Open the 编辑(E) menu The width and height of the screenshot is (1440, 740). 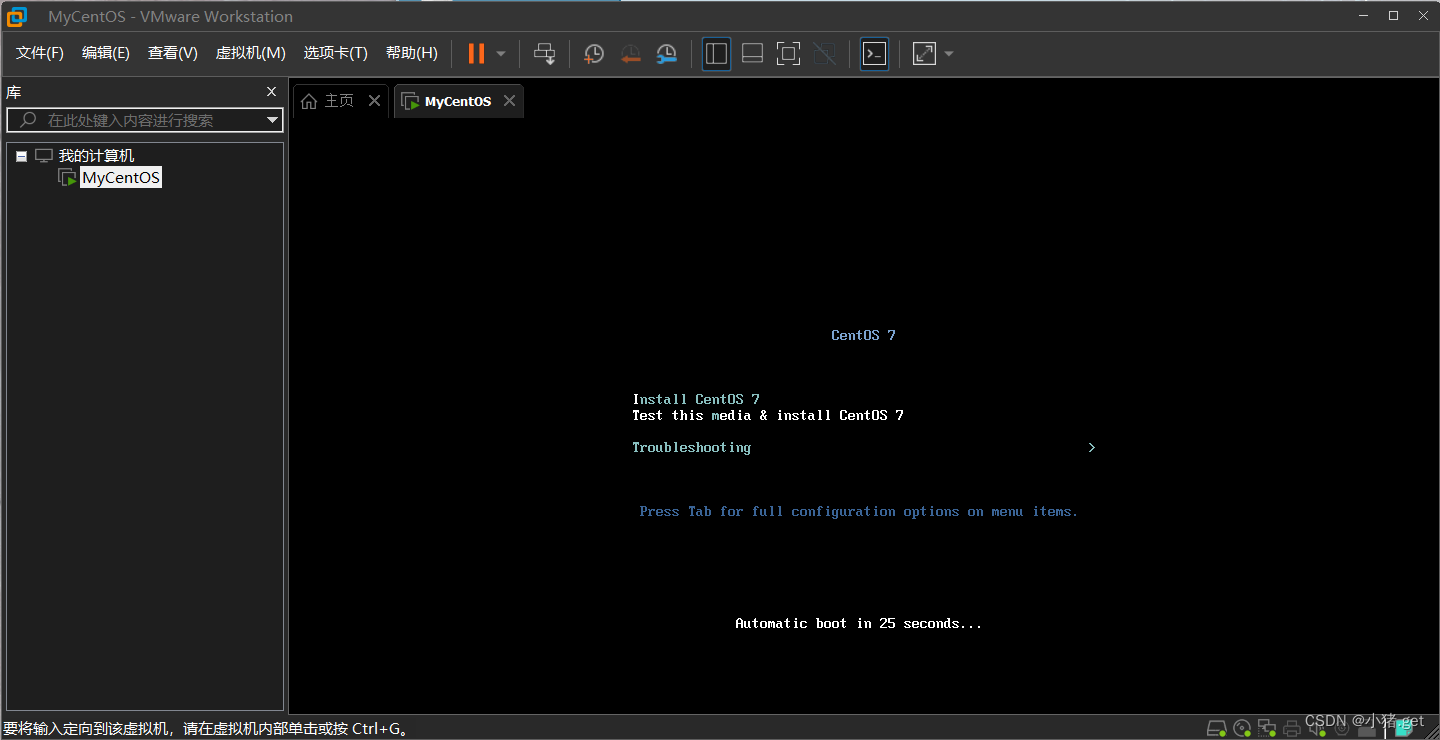106,53
